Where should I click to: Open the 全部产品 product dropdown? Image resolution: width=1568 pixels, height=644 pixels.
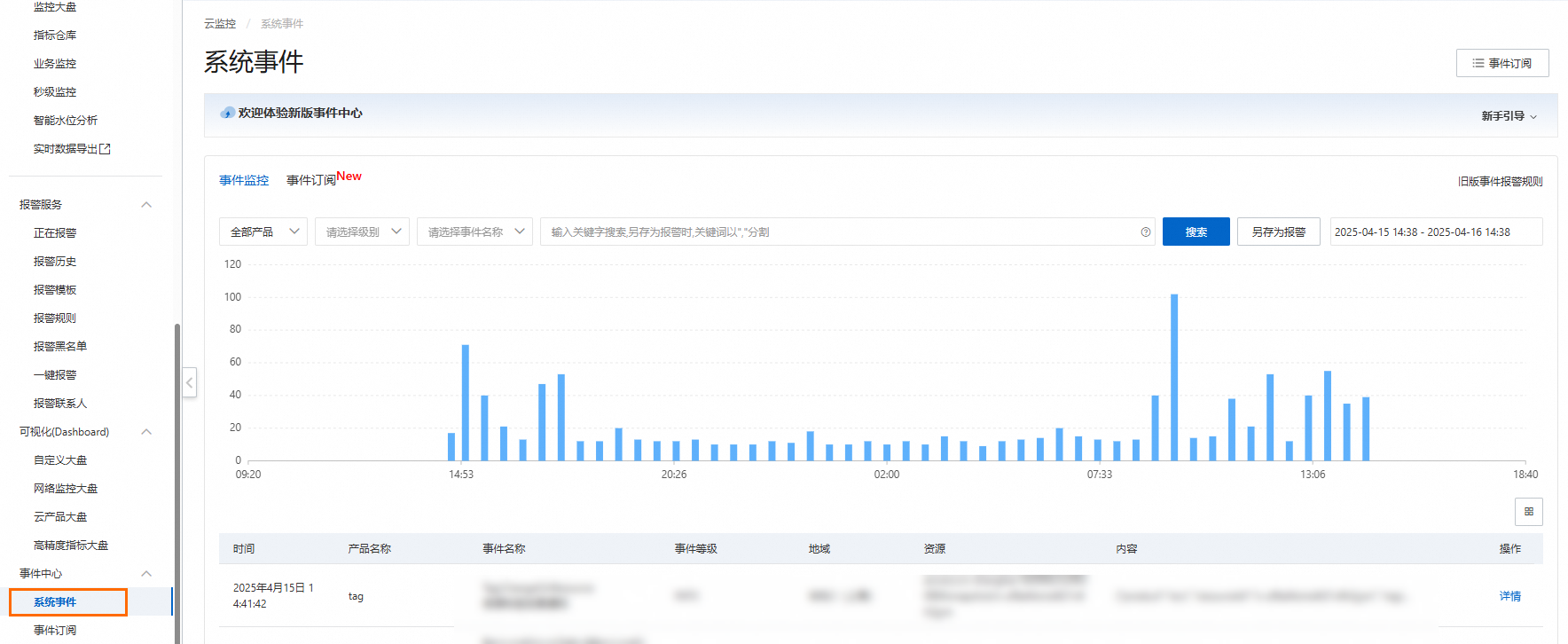(x=263, y=232)
